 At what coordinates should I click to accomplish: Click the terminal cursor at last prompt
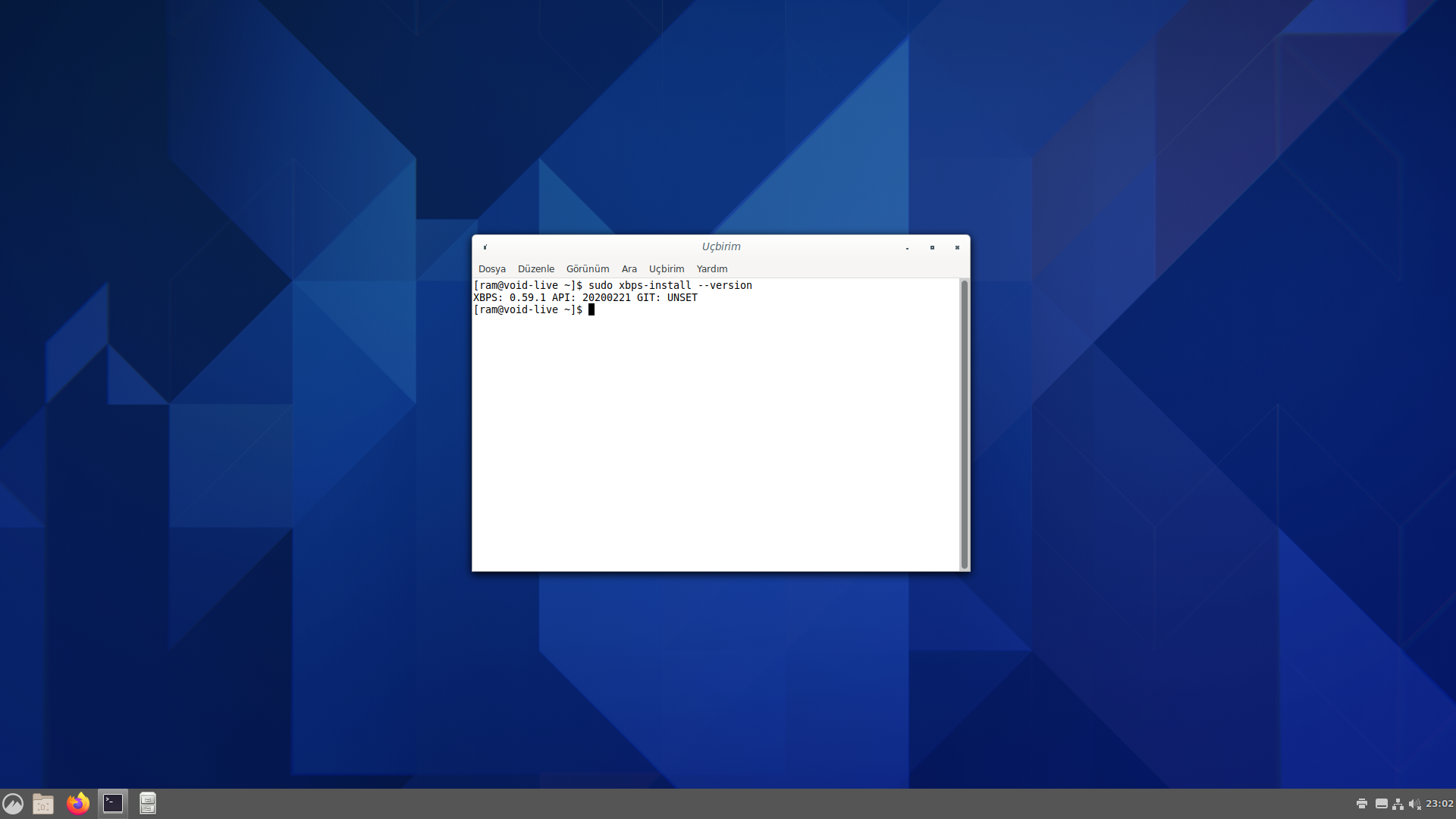point(591,310)
